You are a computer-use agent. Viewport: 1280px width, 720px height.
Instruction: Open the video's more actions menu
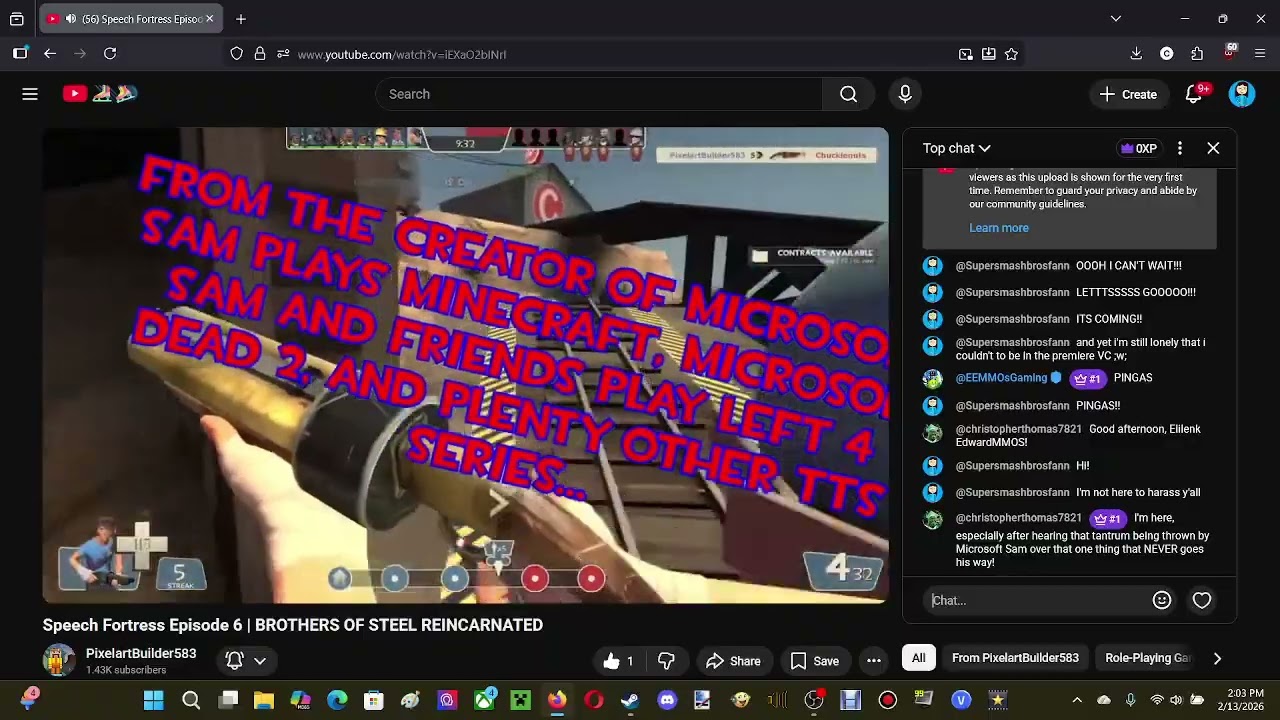[x=874, y=661]
